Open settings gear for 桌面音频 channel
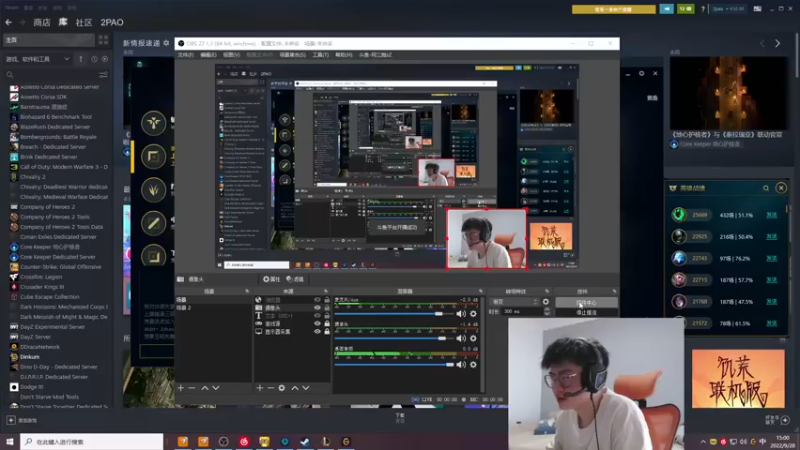800x450 pixels. point(473,364)
